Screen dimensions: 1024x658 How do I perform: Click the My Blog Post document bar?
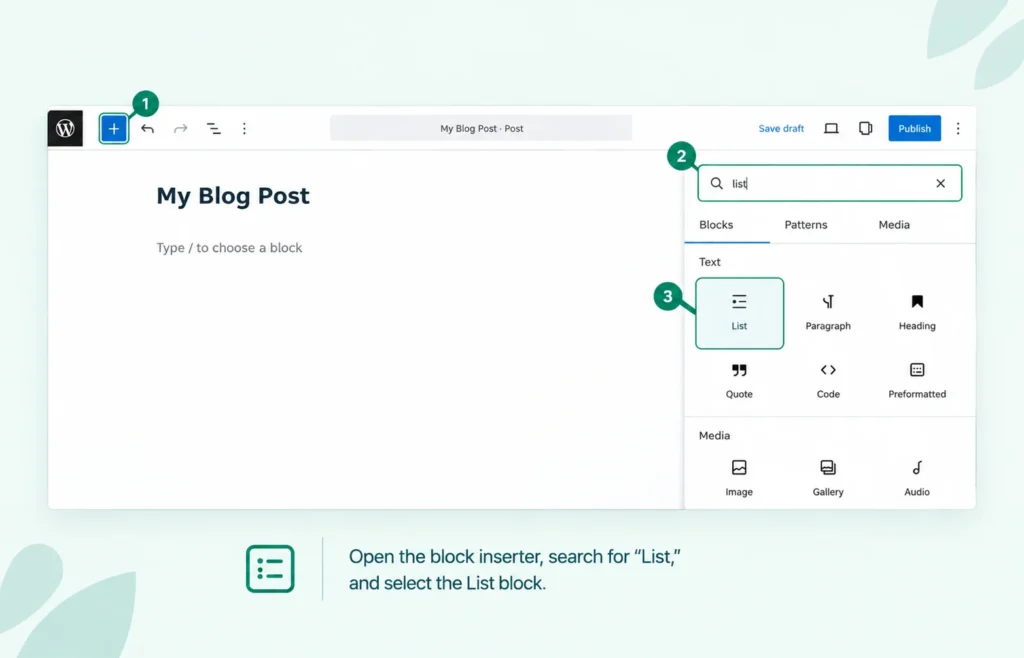pyautogui.click(x=481, y=129)
